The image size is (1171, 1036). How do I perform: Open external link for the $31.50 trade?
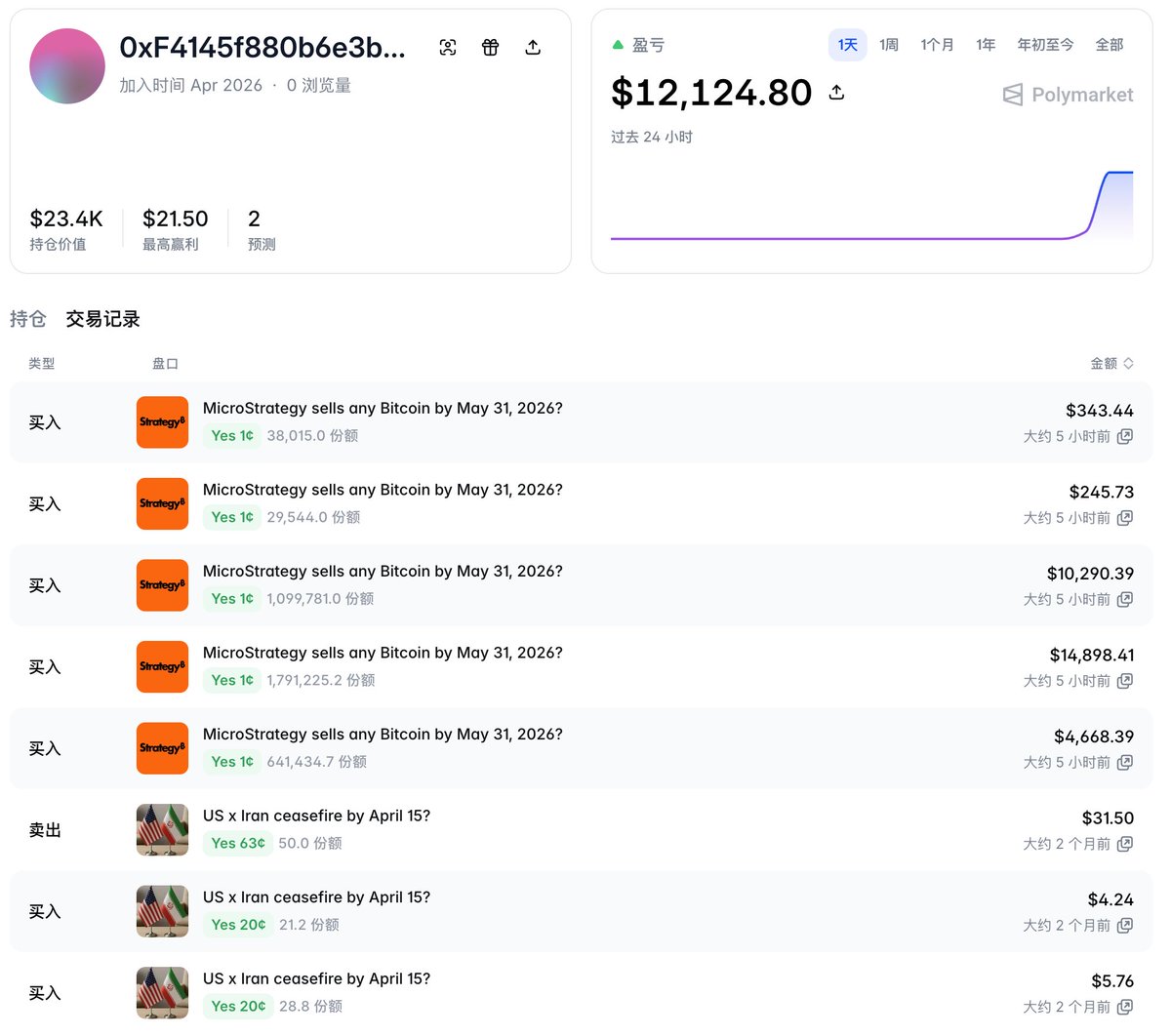coord(1125,844)
